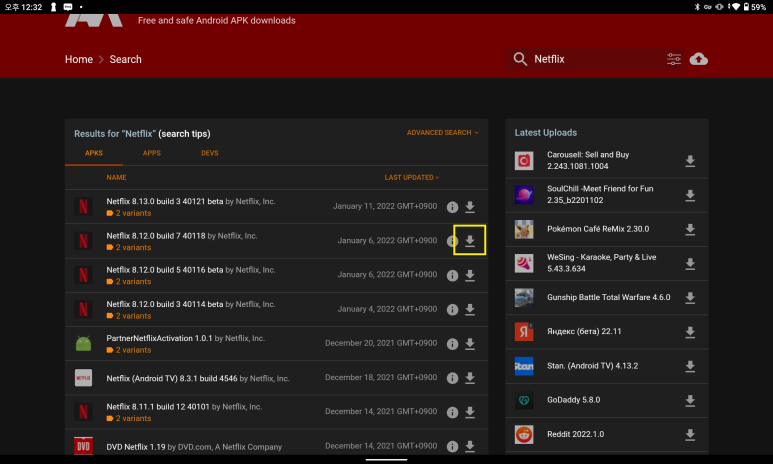Open Netflix 8.12.0 build 7 40118 page
The height and width of the screenshot is (464, 773).
pos(156,236)
